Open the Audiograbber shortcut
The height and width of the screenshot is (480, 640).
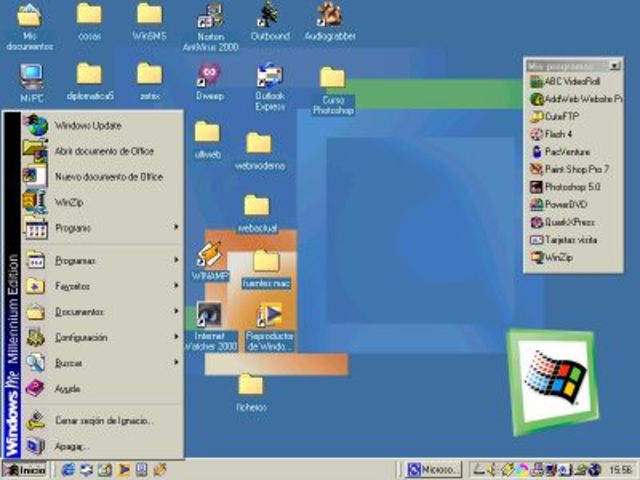(330, 22)
